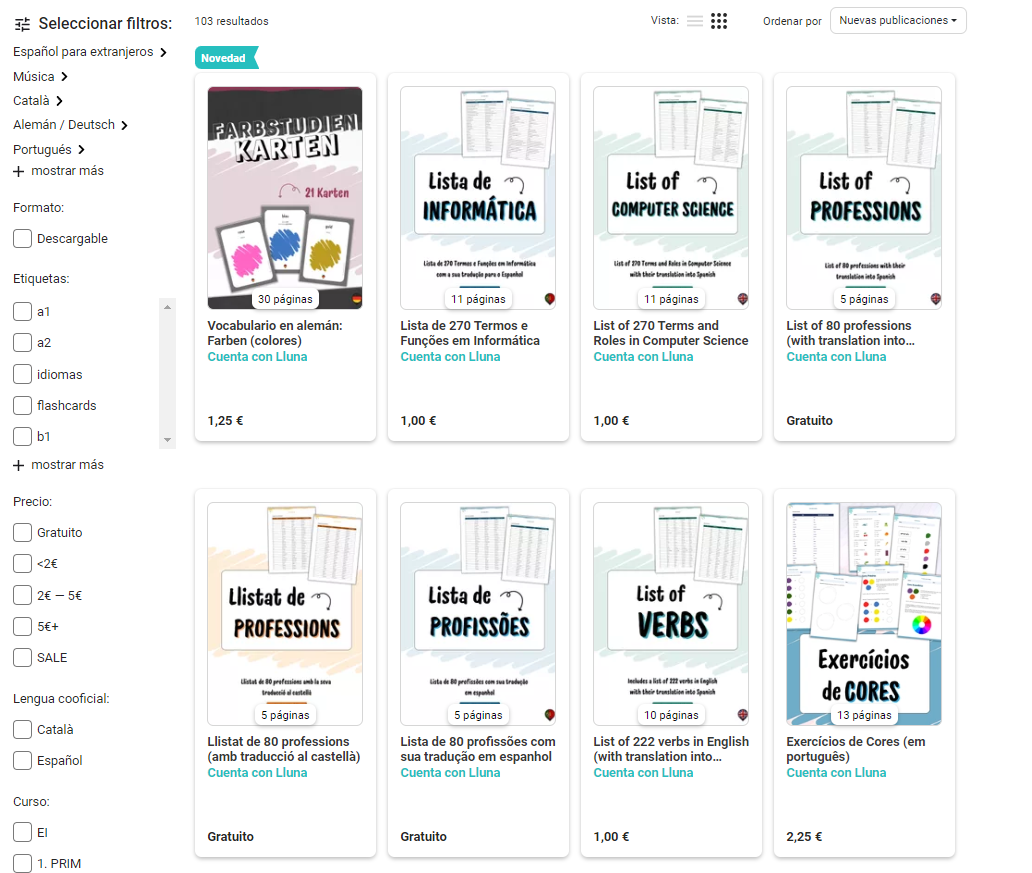Select the Música category item
The width and height of the screenshot is (1032, 873).
pyautogui.click(x=34, y=77)
